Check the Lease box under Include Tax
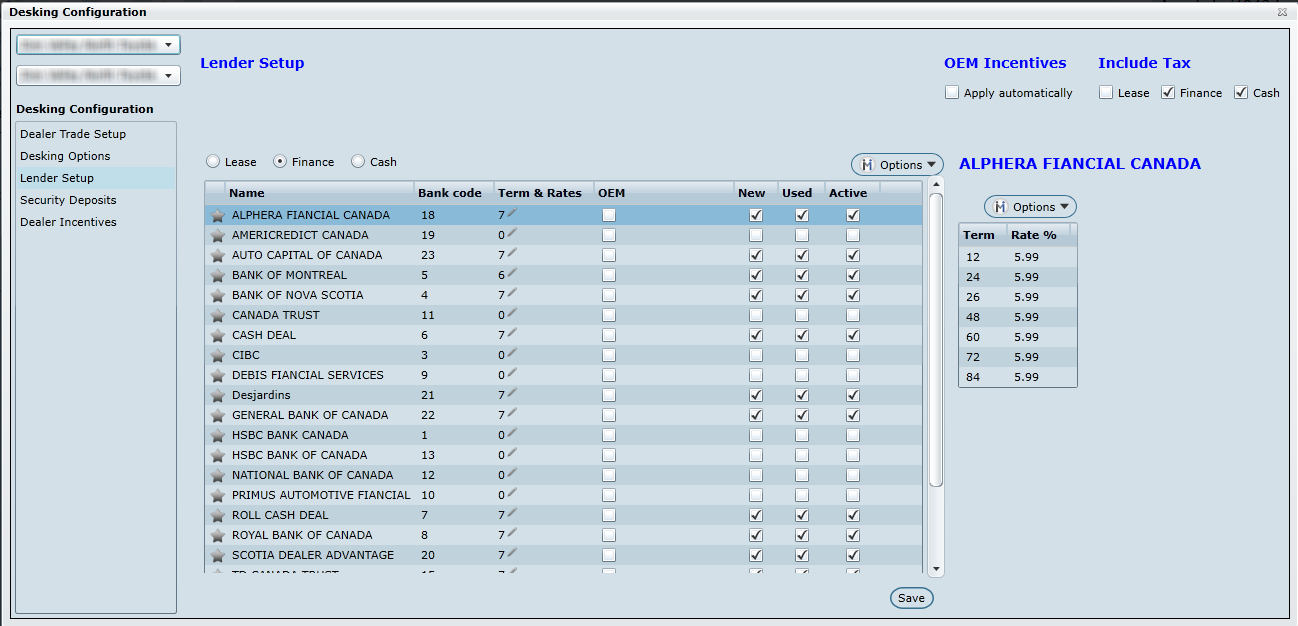Screen dimensions: 1298x626 (1106, 93)
